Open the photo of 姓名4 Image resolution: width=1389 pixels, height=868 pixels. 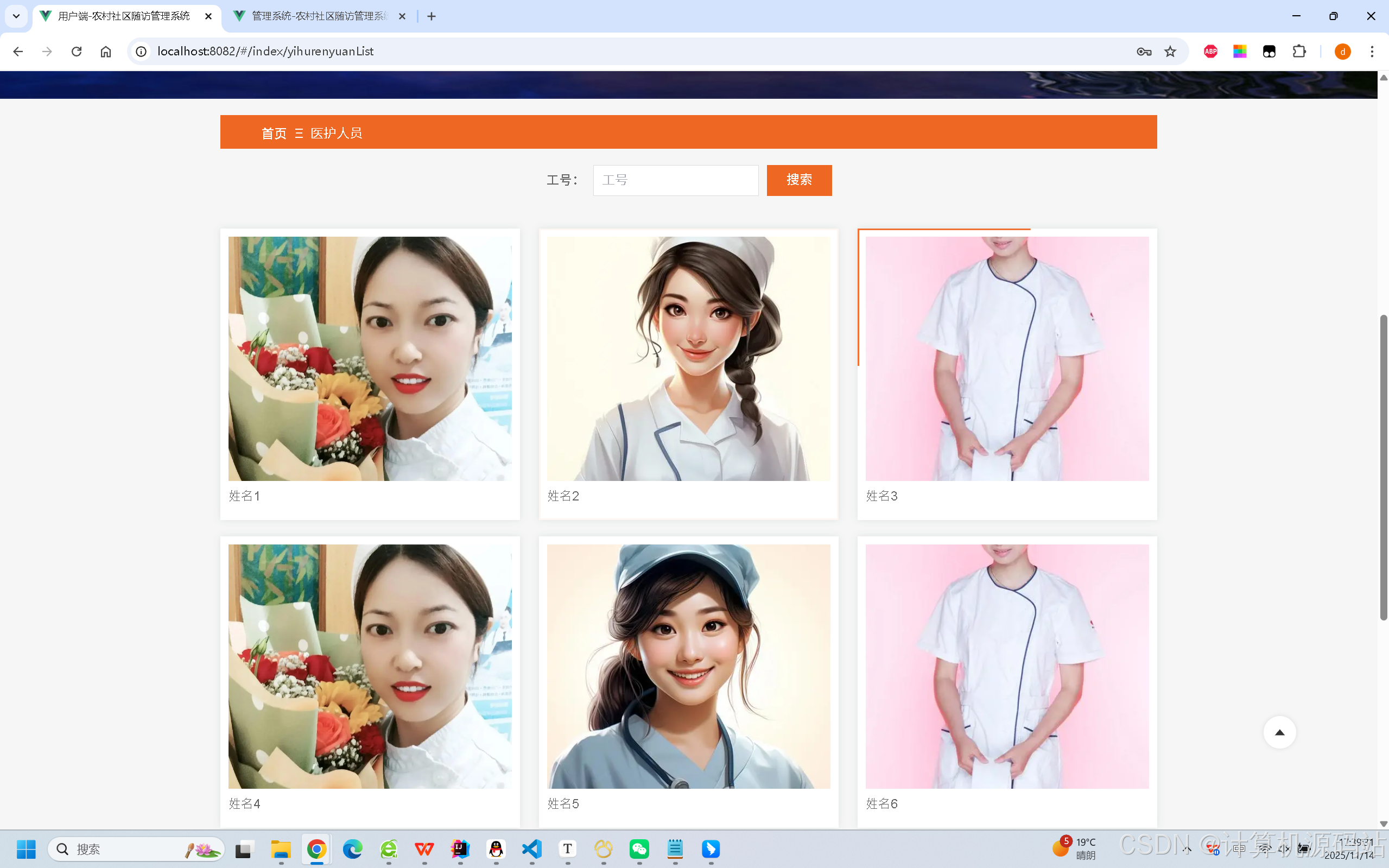tap(370, 667)
